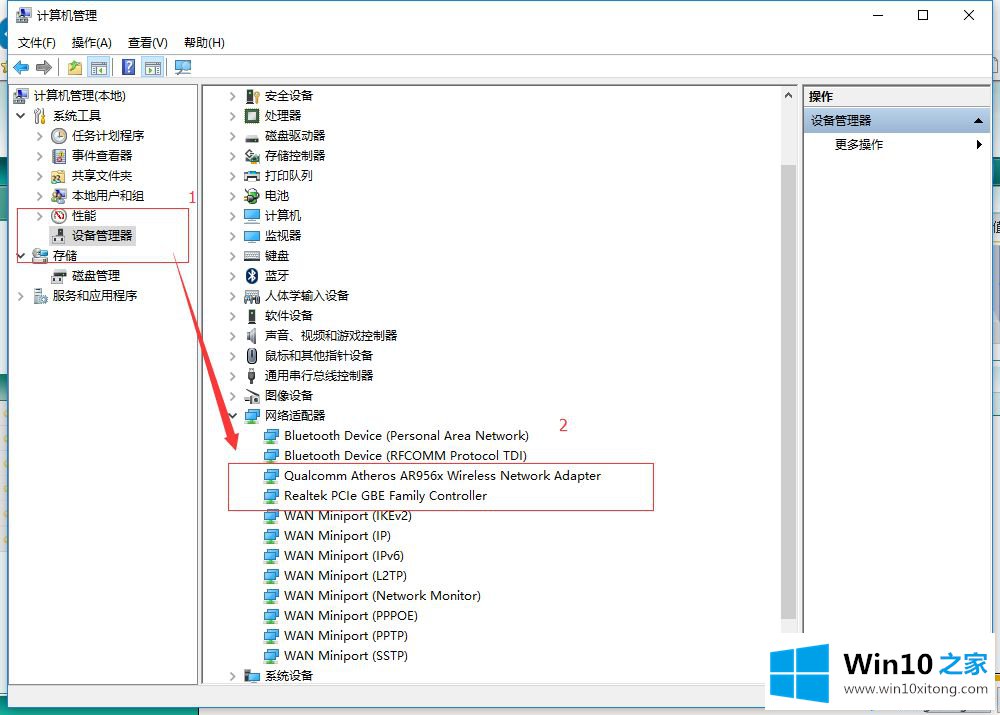Collapse 设备管理器 section in actions pane

978,121
